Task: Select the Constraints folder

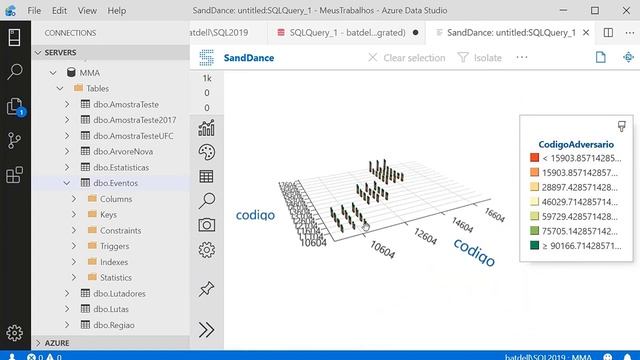Action: tap(120, 230)
